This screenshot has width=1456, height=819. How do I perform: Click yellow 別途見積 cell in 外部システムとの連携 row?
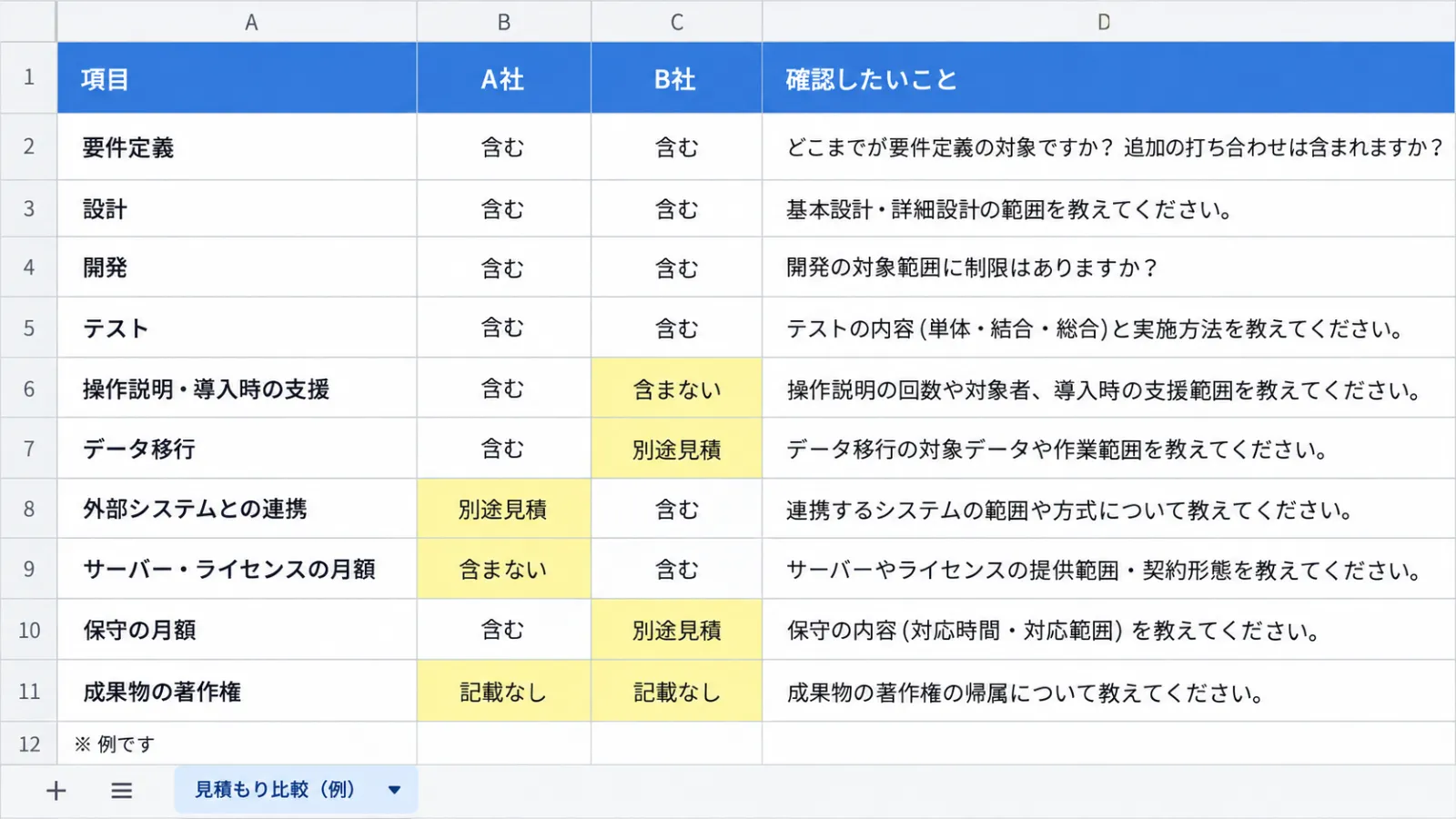(504, 509)
